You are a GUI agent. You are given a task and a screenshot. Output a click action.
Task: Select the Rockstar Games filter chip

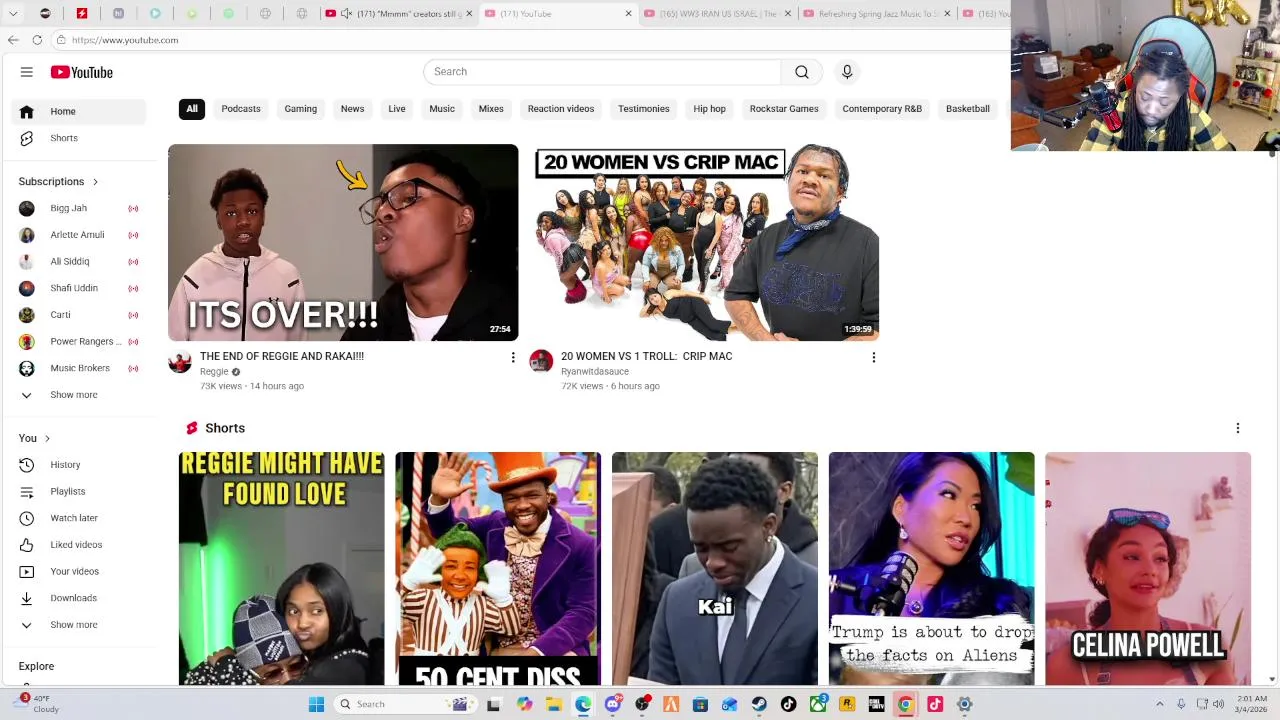pos(784,109)
